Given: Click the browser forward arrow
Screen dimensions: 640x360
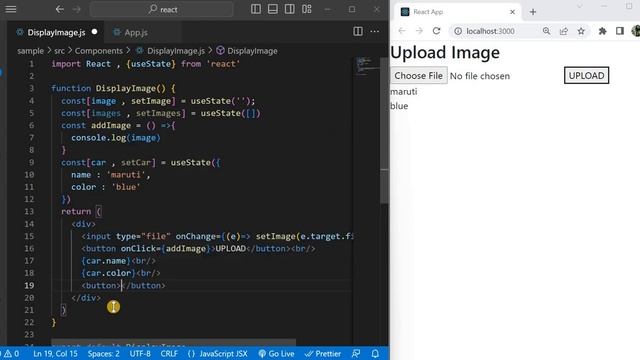Looking at the screenshot, I should (419, 31).
